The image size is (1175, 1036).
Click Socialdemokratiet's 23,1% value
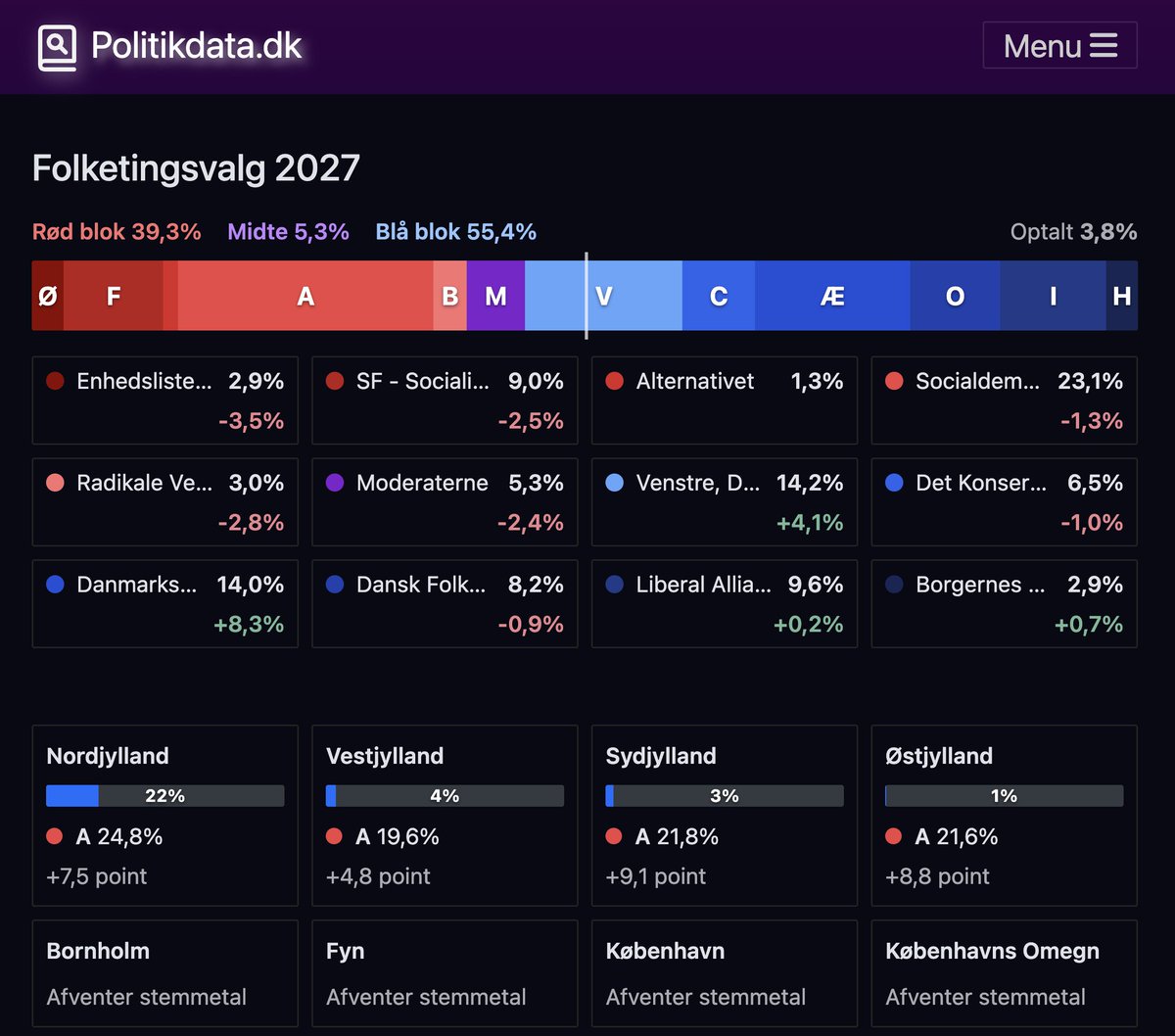point(1090,381)
